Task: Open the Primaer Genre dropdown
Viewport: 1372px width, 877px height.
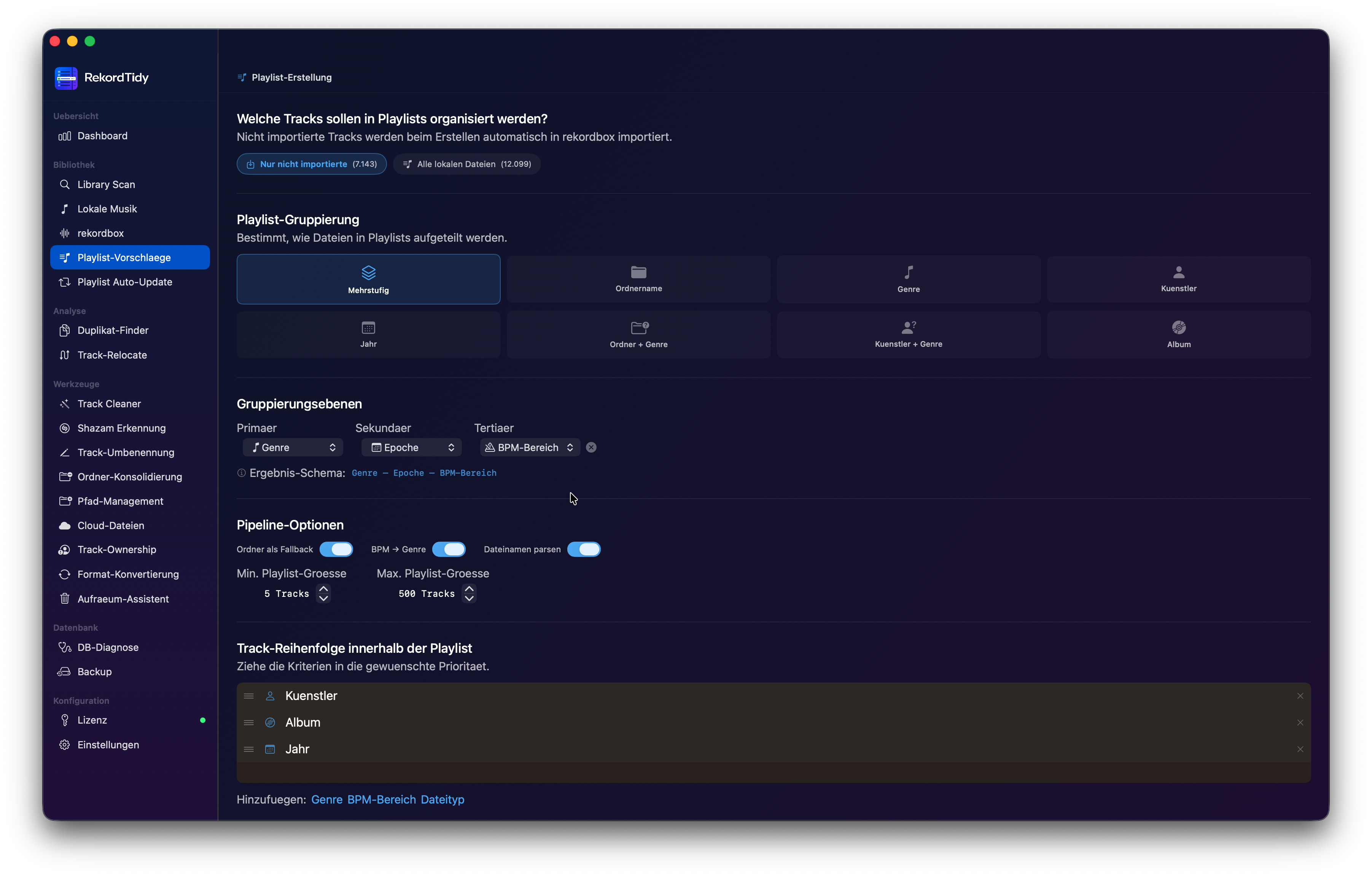Action: click(x=293, y=448)
